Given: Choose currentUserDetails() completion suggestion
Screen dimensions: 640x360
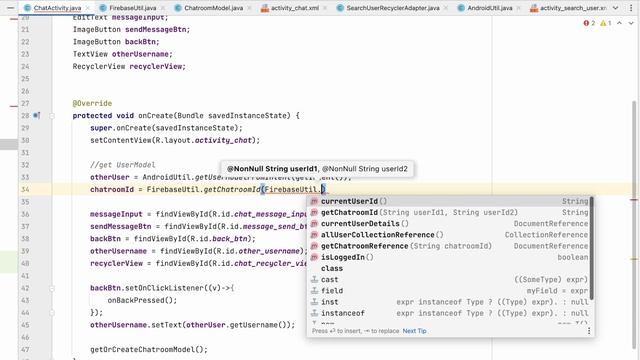Looking at the screenshot, I should 449,224.
